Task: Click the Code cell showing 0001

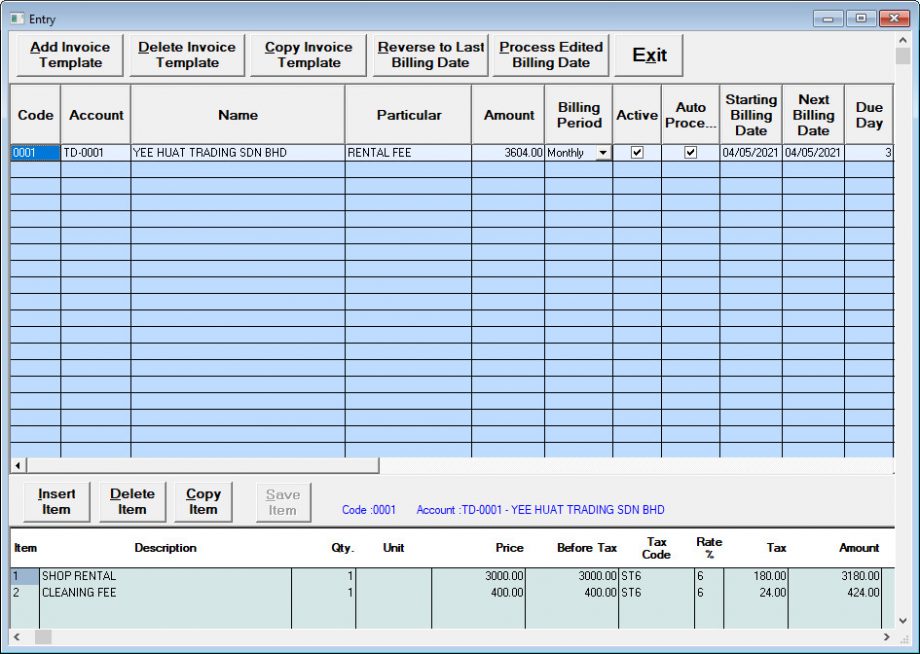Action: pyautogui.click(x=34, y=152)
